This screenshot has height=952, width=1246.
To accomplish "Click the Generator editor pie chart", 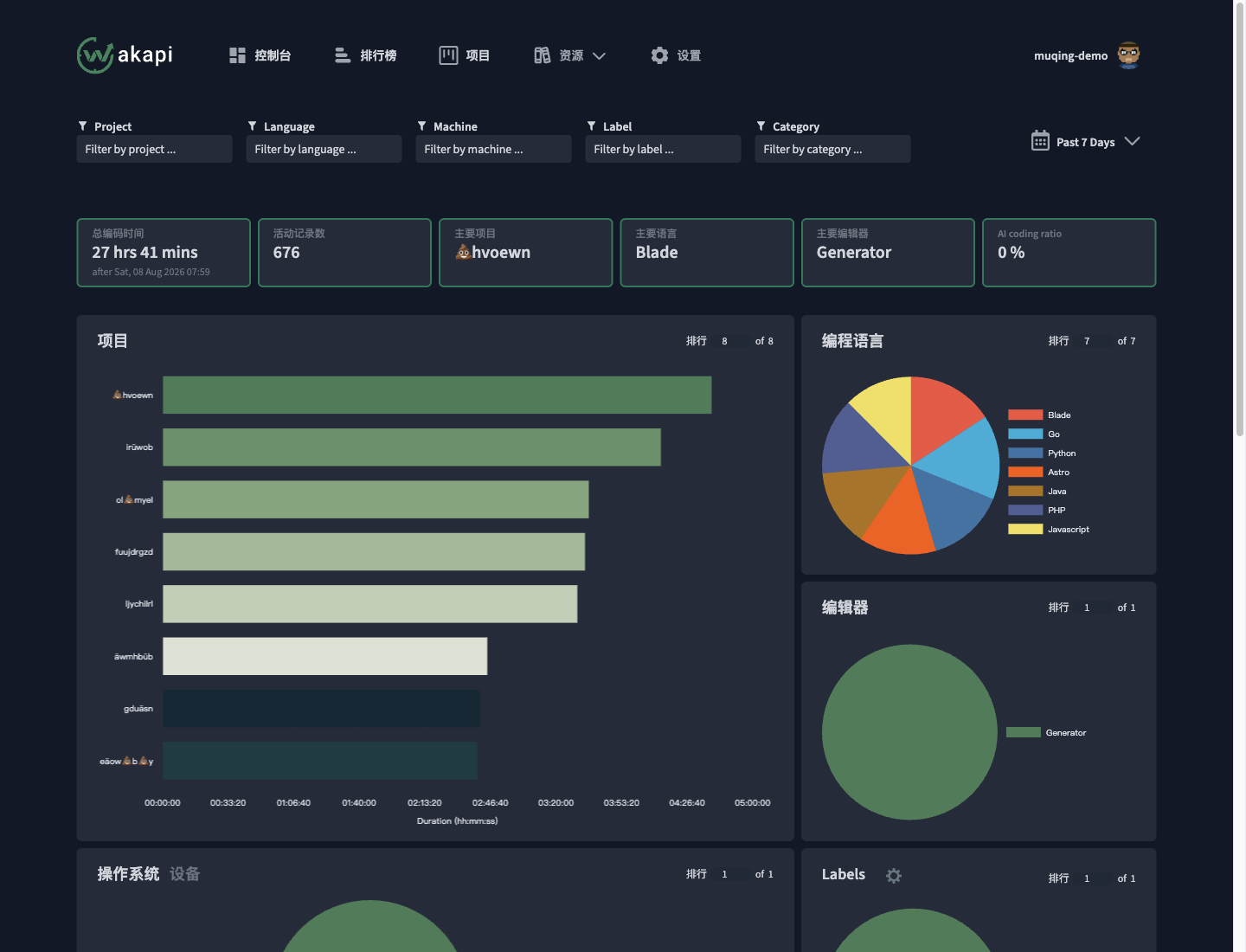I will coord(909,732).
